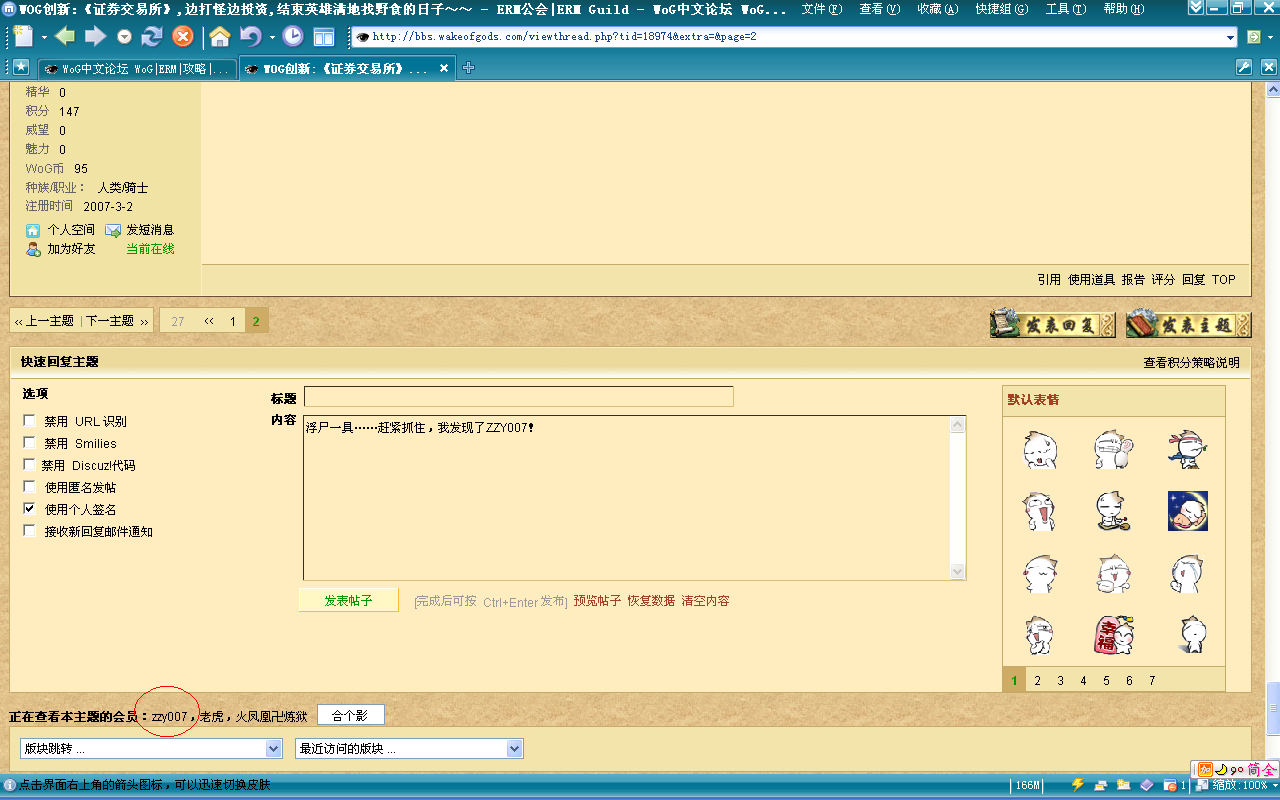Switch to the WoG中文论坛 tab
The height and width of the screenshot is (800, 1280).
(137, 69)
